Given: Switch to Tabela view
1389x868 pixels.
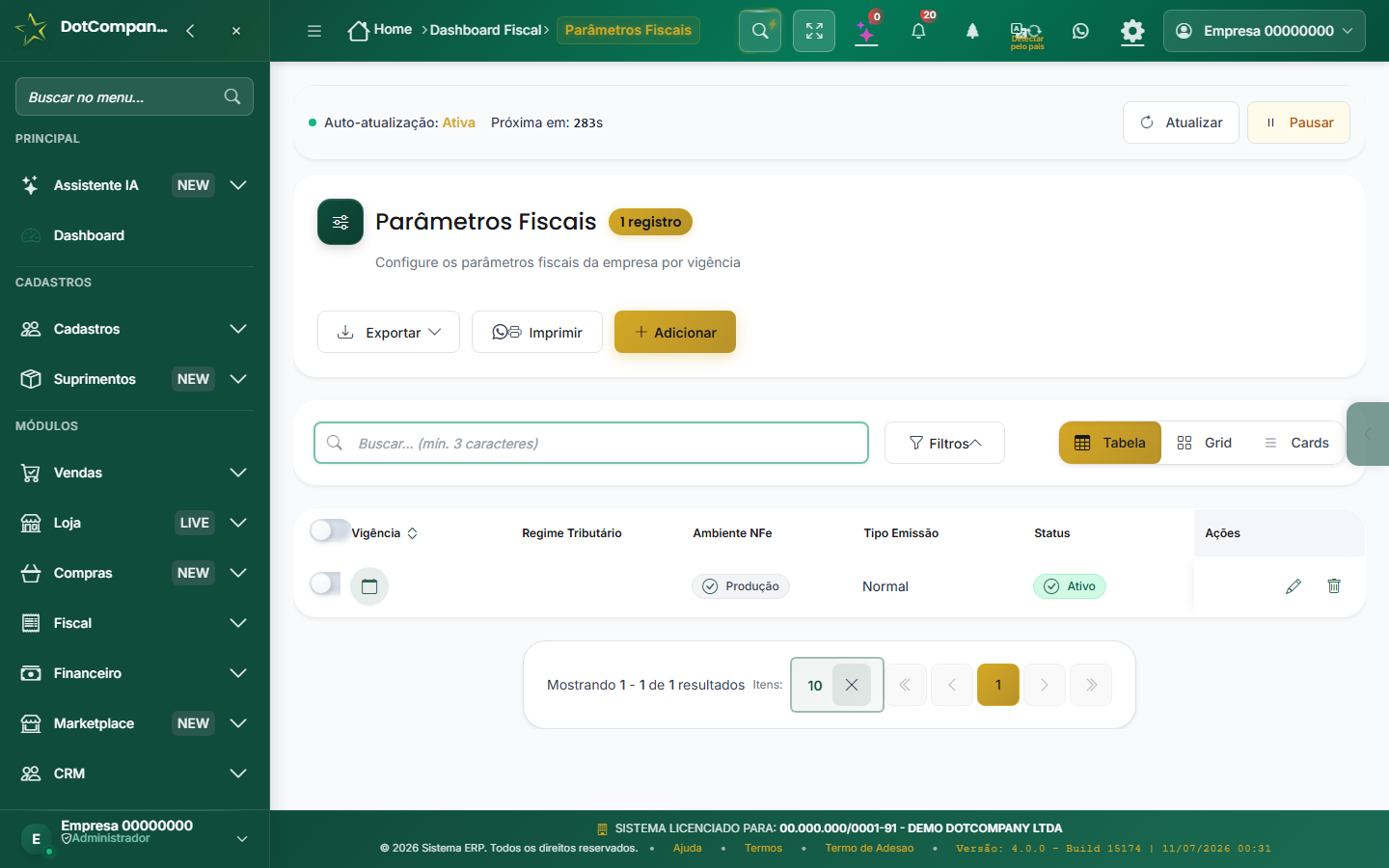Looking at the screenshot, I should click(1110, 443).
